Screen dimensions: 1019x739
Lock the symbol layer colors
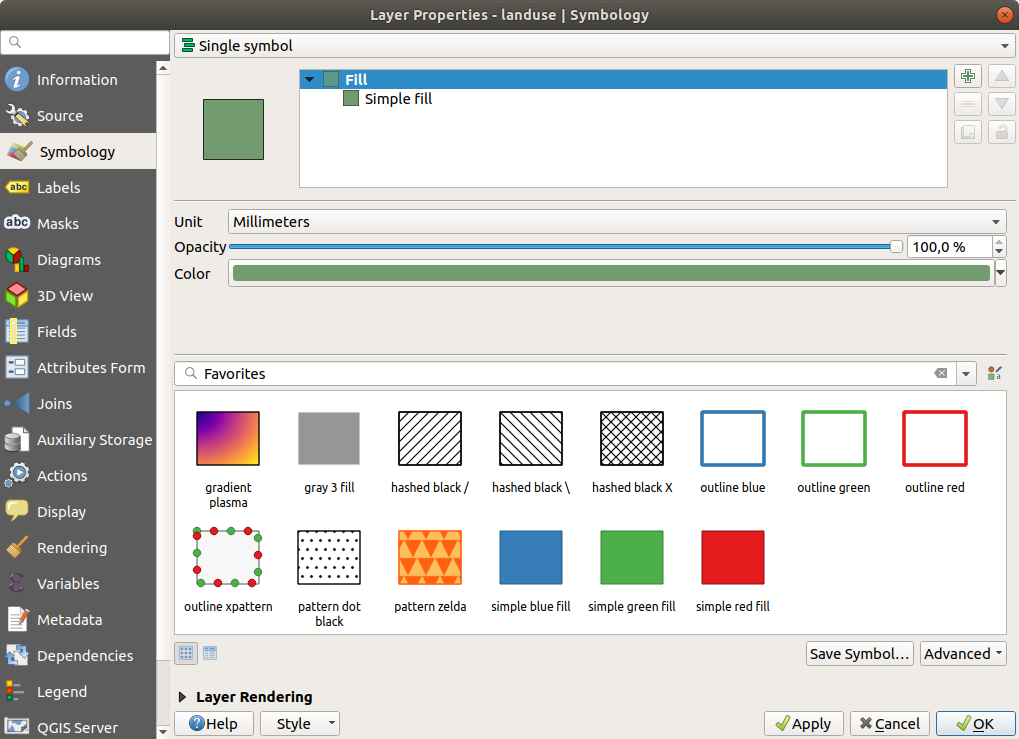coord(1001,131)
